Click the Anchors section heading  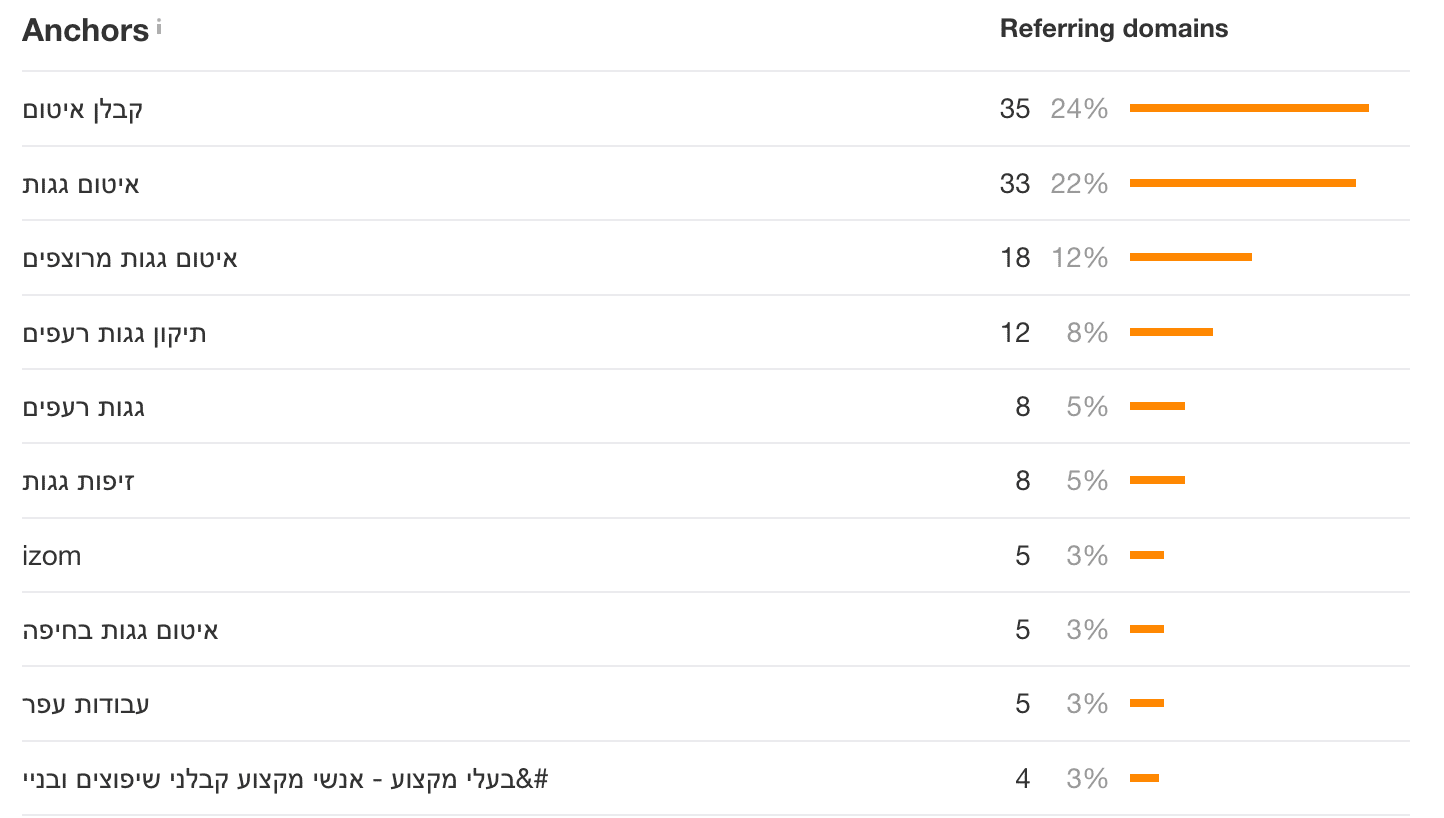[x=85, y=31]
